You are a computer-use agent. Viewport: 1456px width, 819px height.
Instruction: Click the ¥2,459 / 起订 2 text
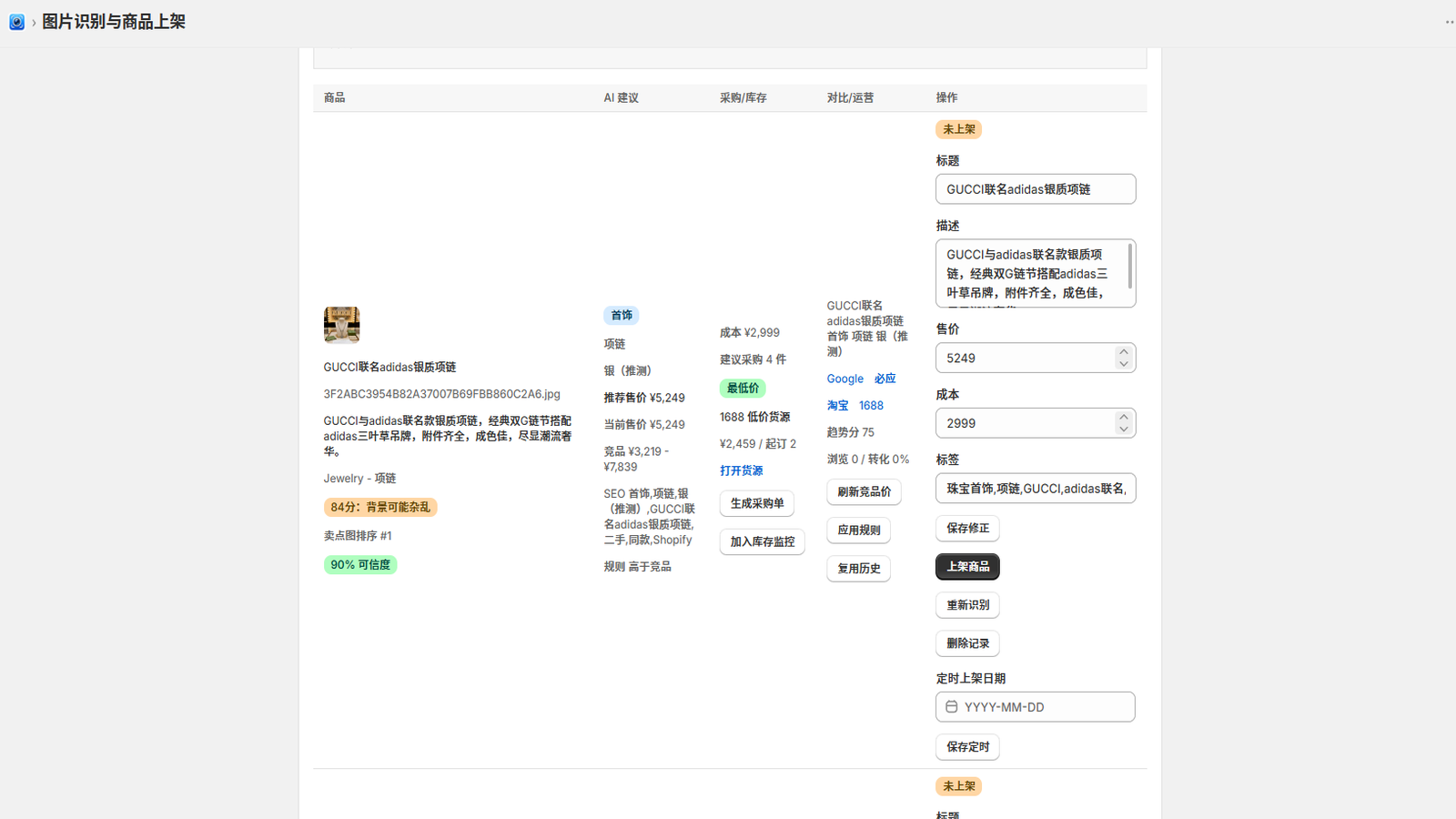pyautogui.click(x=758, y=444)
